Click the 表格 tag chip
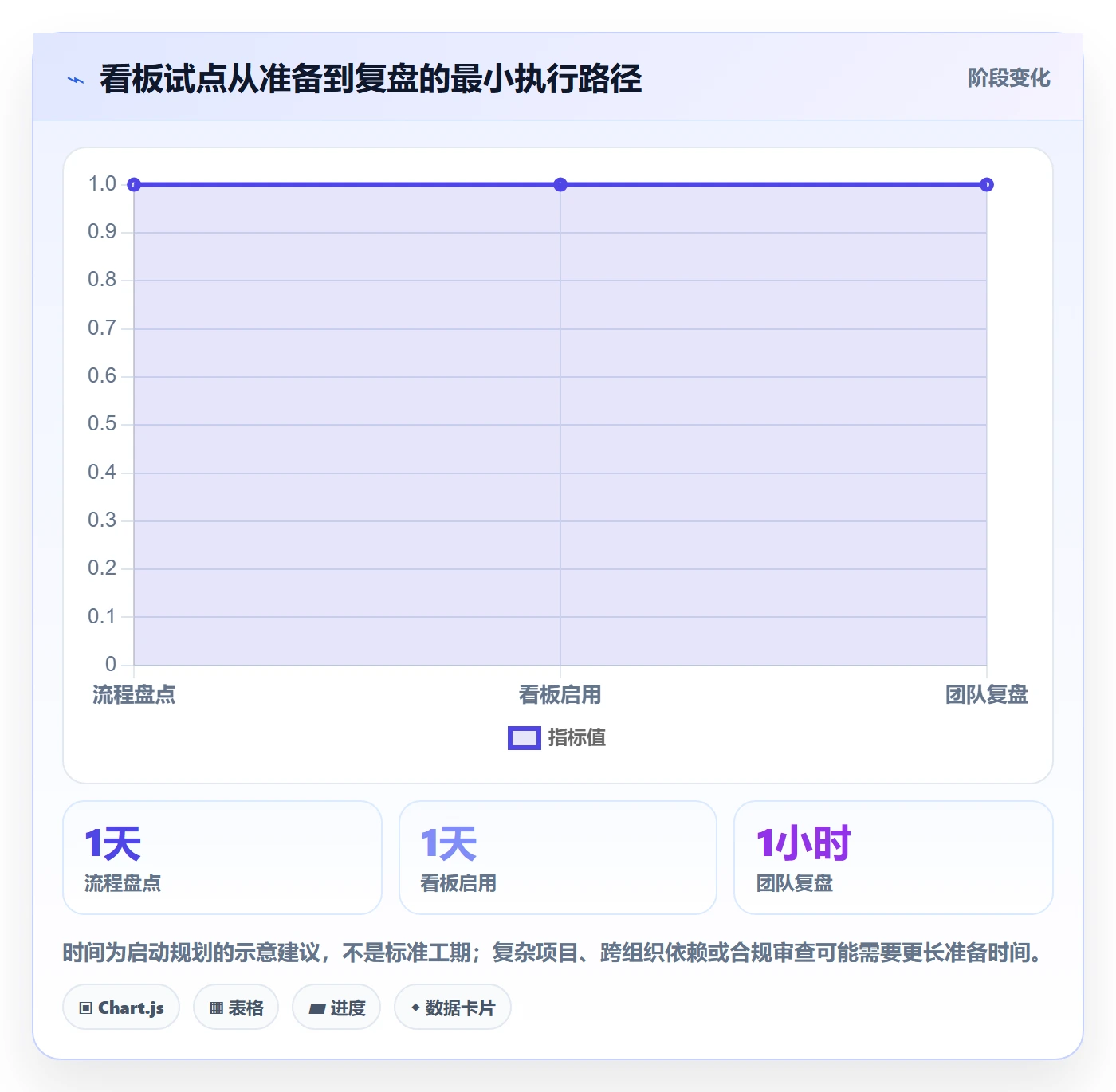Image resolution: width=1116 pixels, height=1092 pixels. click(x=236, y=1008)
